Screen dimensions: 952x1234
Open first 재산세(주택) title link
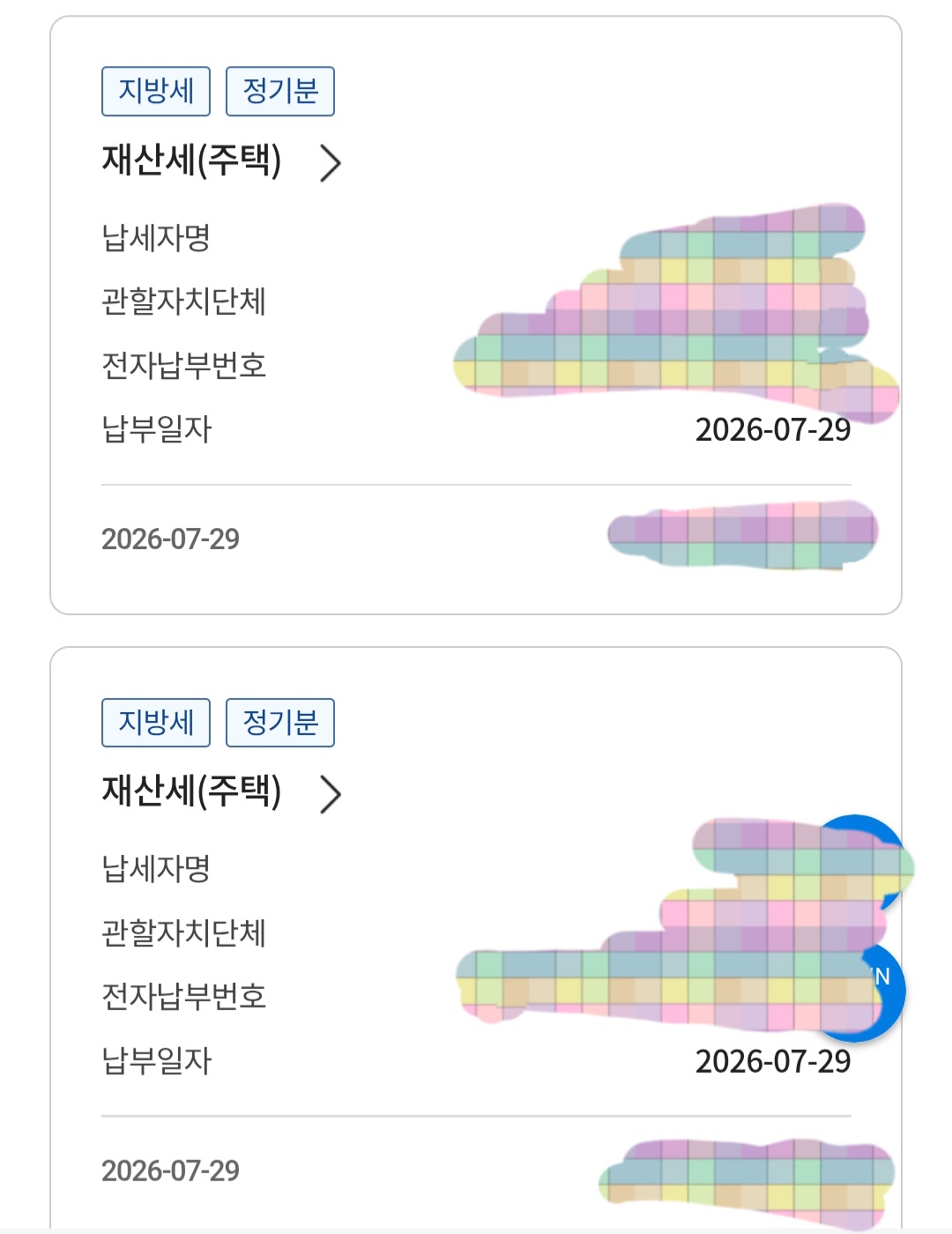(x=191, y=161)
